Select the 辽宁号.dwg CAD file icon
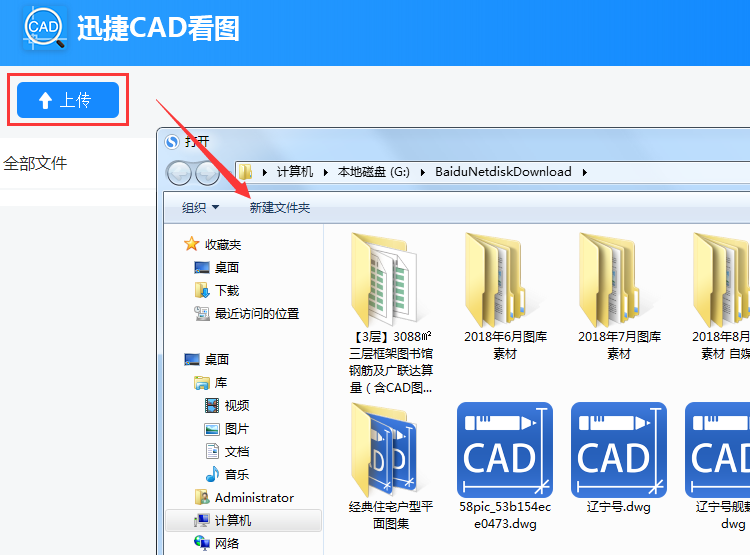This screenshot has width=750, height=555. pyautogui.click(x=619, y=450)
